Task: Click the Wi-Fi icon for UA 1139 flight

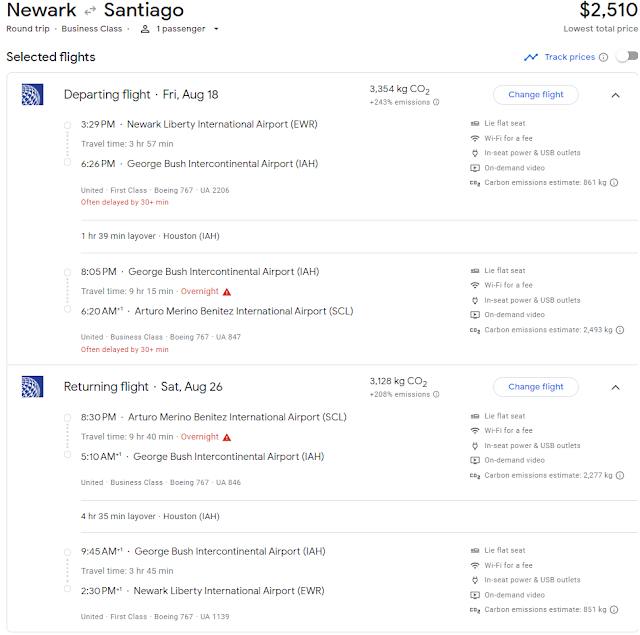Action: tap(475, 566)
